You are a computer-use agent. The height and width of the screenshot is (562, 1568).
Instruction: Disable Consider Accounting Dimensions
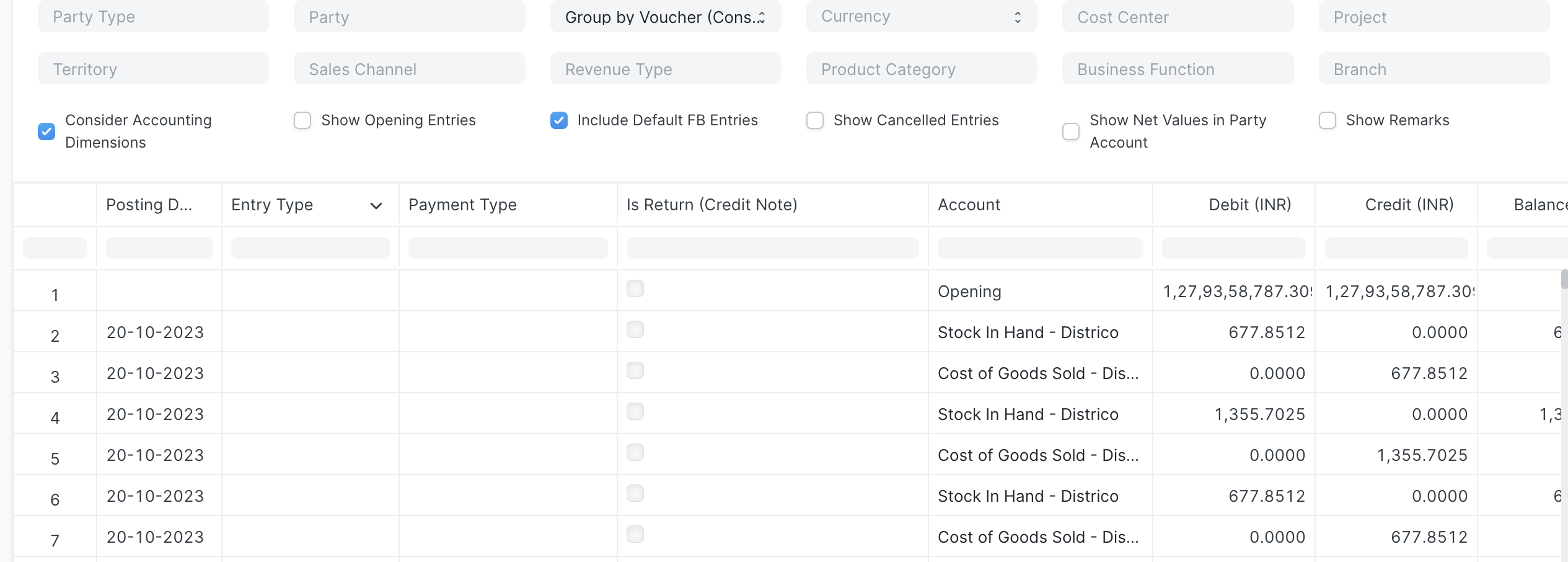46,131
